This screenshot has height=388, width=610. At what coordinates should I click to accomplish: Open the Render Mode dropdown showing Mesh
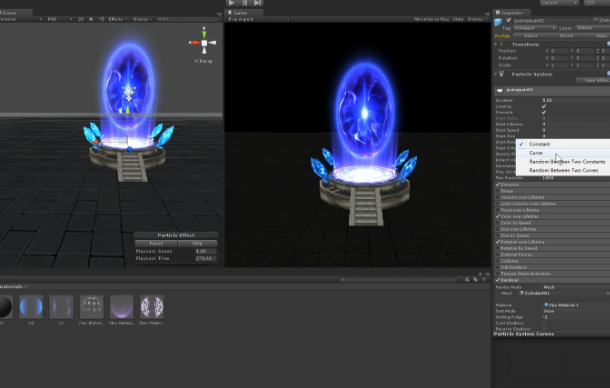tap(576, 287)
